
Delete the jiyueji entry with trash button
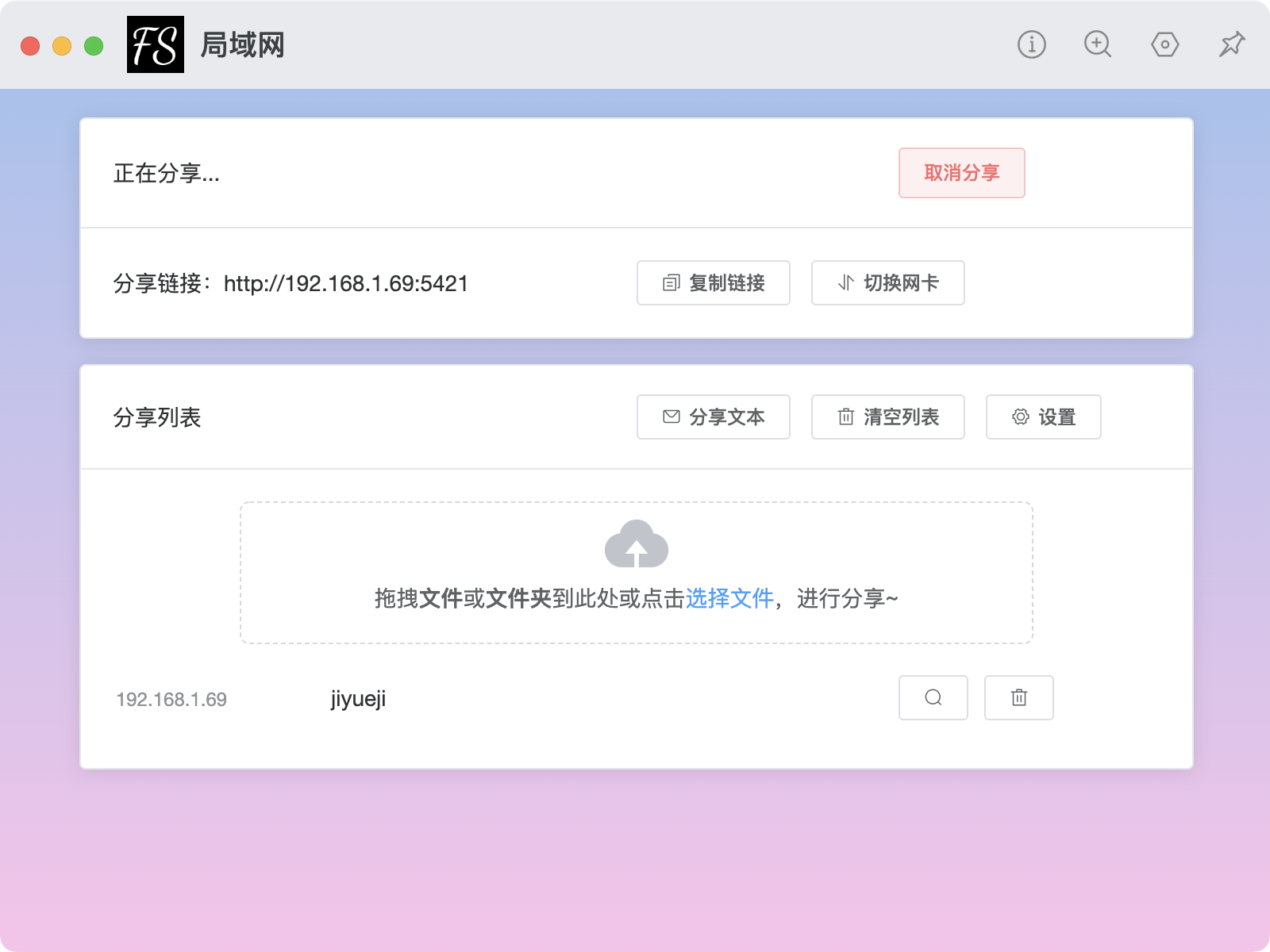tap(1019, 697)
